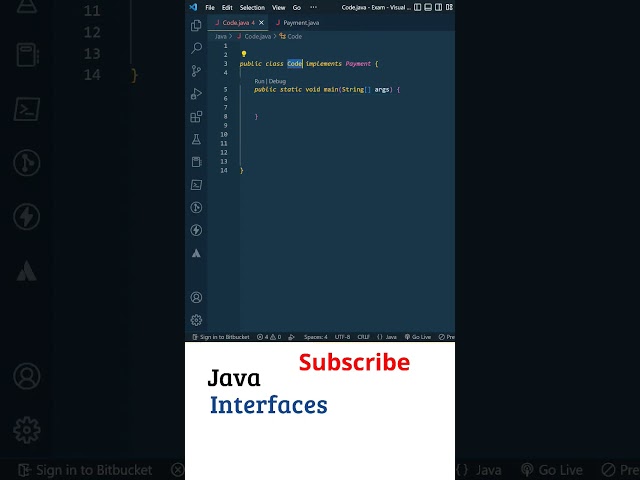
Task: Open the Testing flask view
Action: [x=196, y=139]
